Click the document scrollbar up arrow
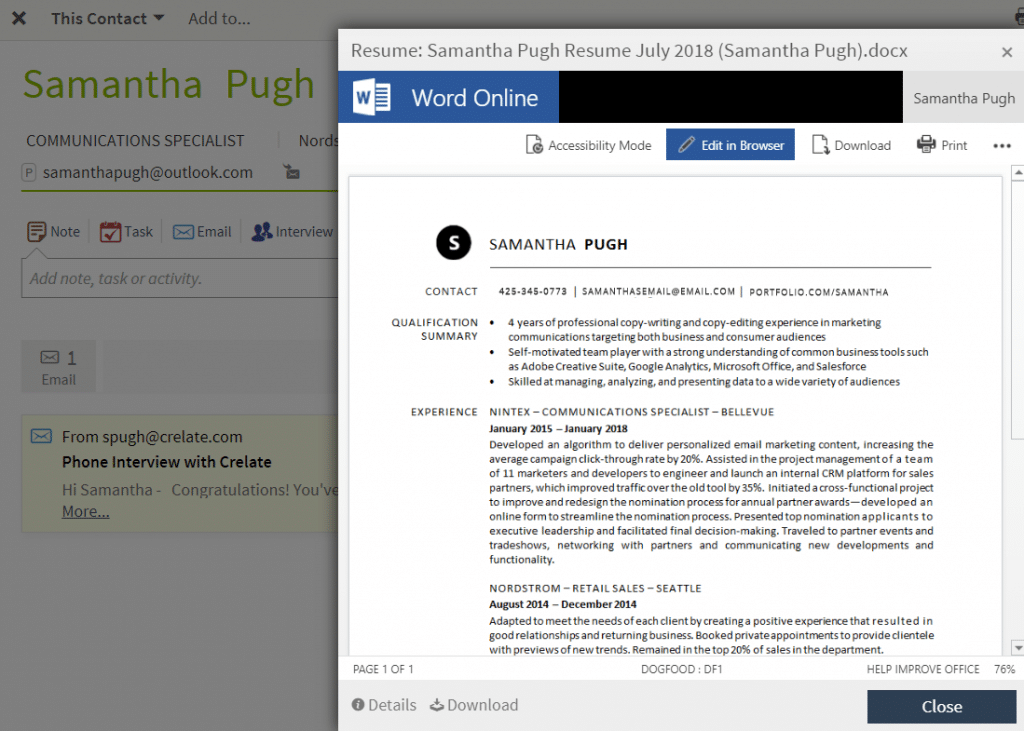Viewport: 1024px width, 731px height. [1017, 172]
